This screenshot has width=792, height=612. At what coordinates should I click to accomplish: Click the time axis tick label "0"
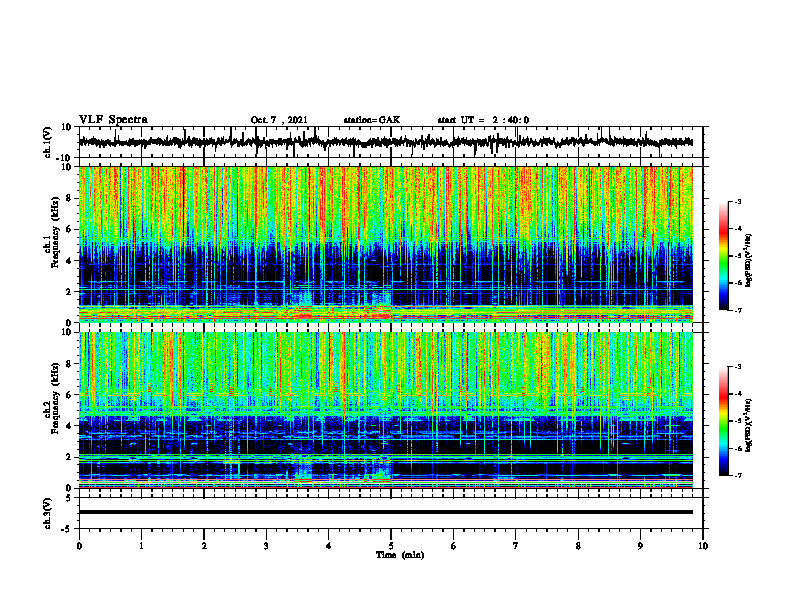point(79,546)
